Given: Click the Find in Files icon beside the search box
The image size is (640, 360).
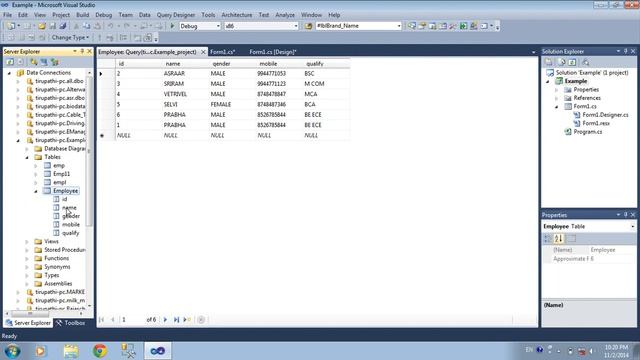Looking at the screenshot, I should point(308,26).
